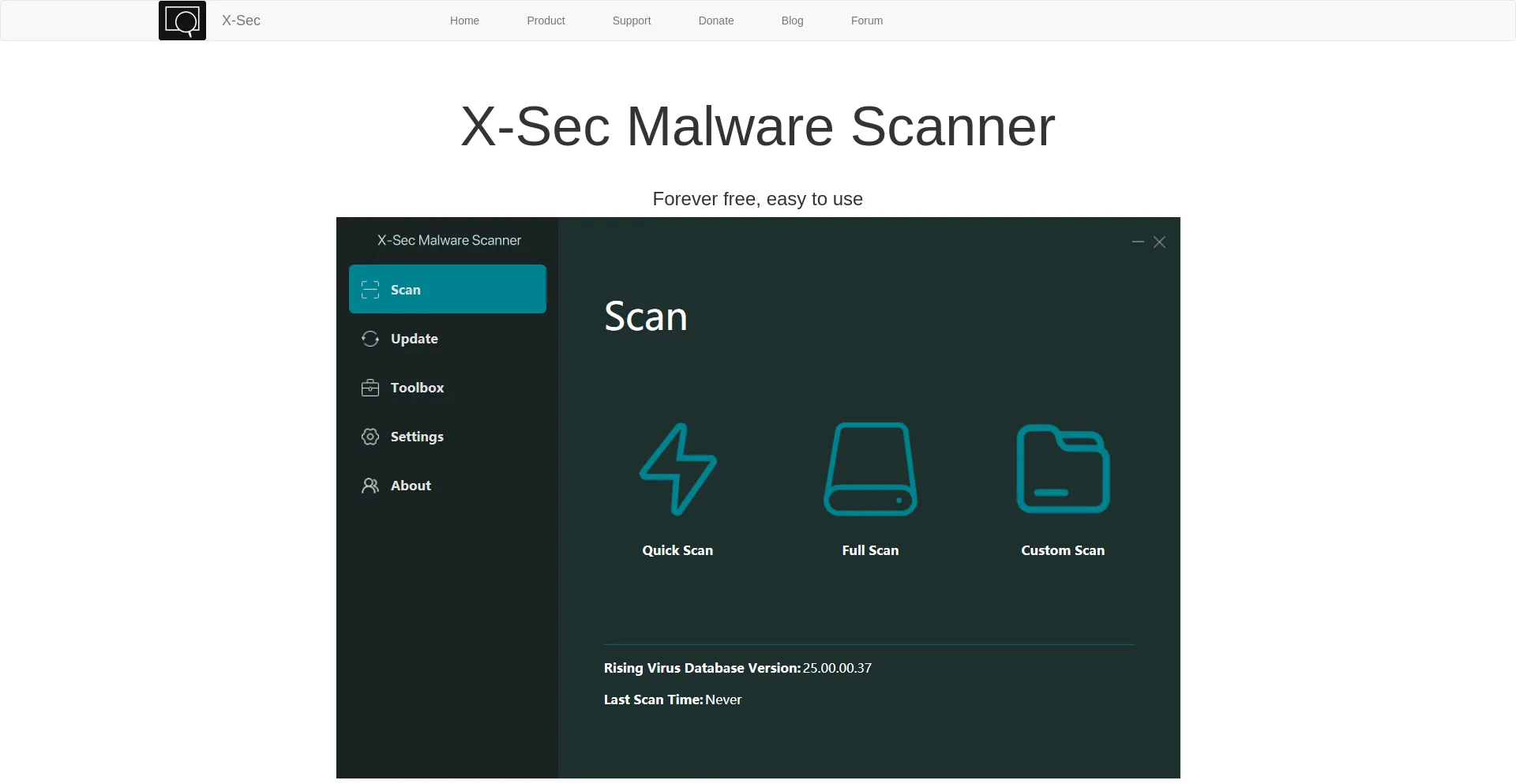
Task: Select the Quick Scan lightning icon
Action: 677,468
